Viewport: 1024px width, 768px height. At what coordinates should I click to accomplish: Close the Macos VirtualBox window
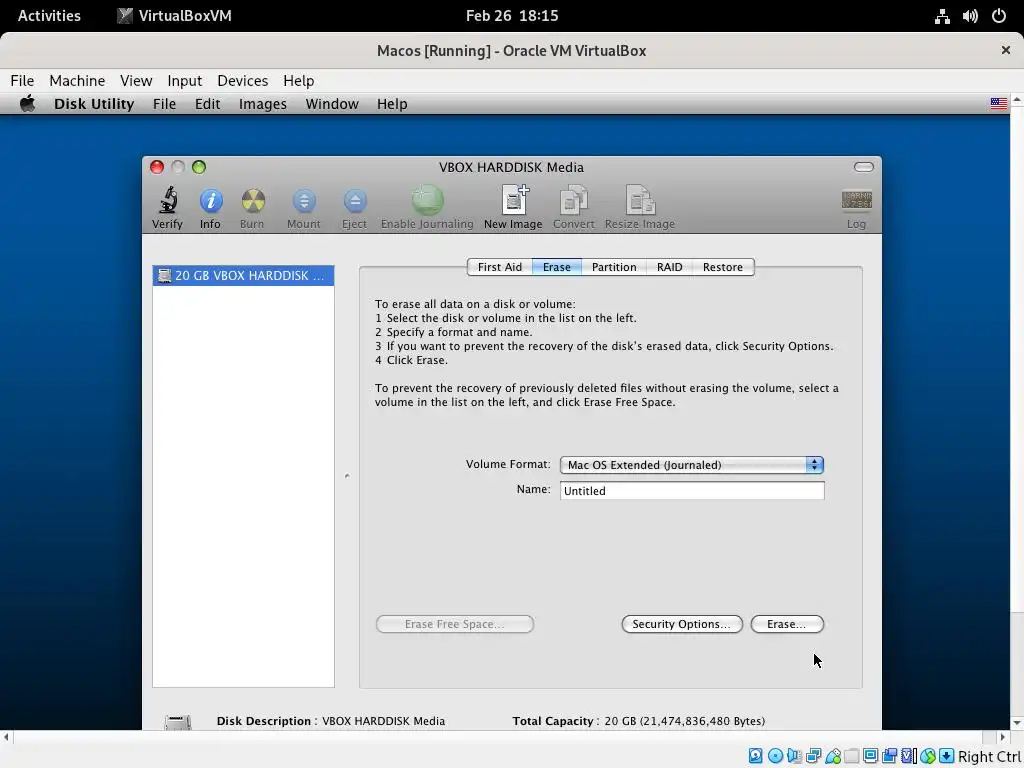pos(1006,50)
